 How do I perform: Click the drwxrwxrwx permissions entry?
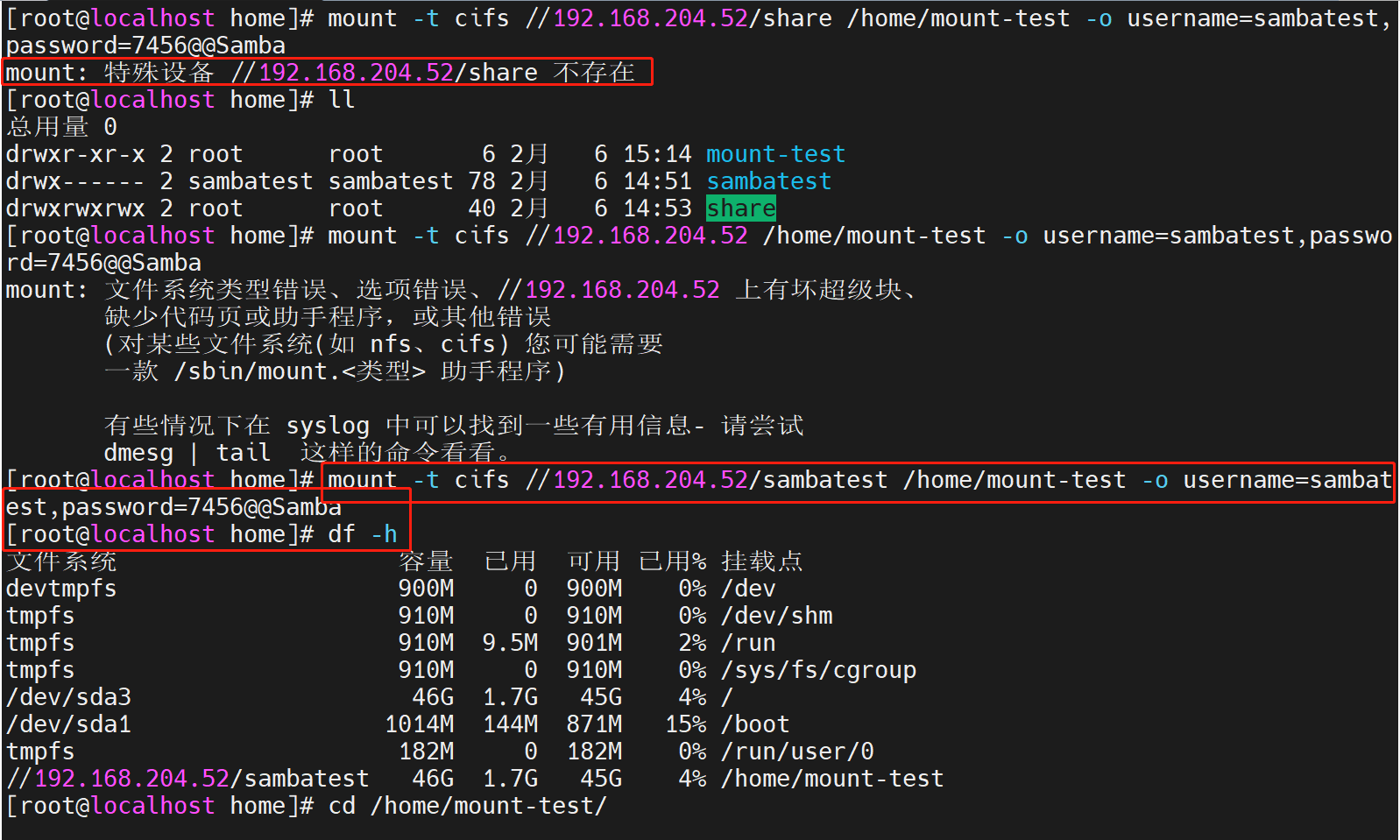click(75, 208)
